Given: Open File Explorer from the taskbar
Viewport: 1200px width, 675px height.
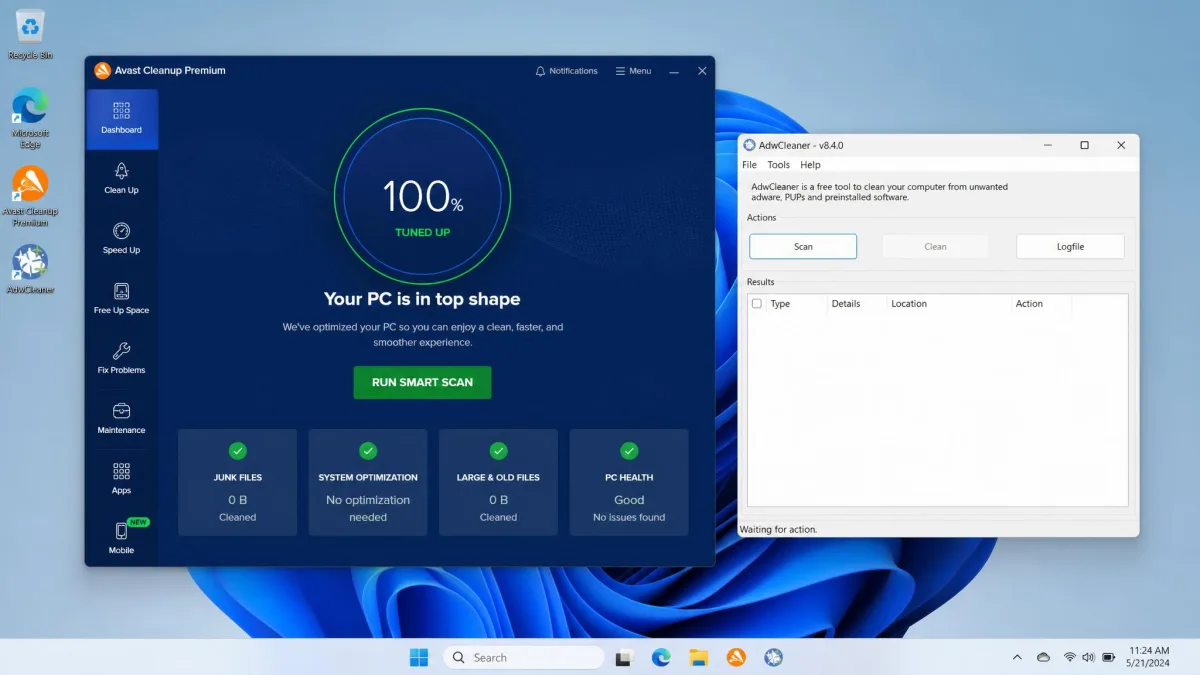Looking at the screenshot, I should click(x=698, y=657).
